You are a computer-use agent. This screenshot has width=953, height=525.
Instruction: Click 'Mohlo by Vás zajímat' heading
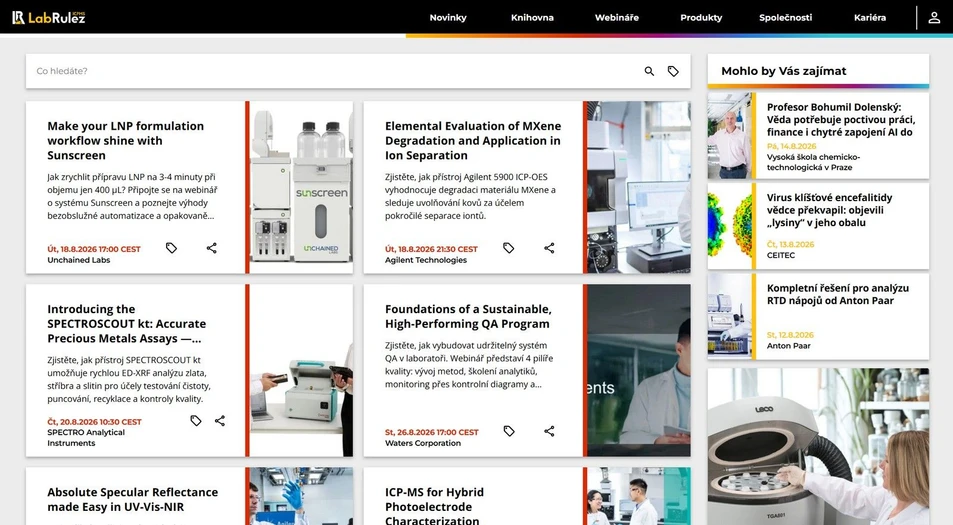(783, 71)
